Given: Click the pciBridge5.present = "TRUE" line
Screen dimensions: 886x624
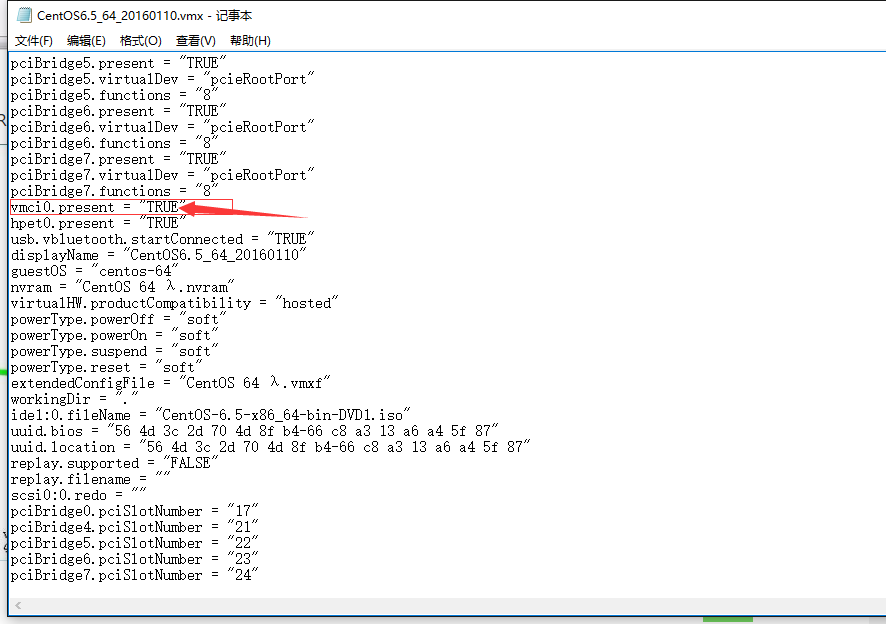Looking at the screenshot, I should 118,63.
